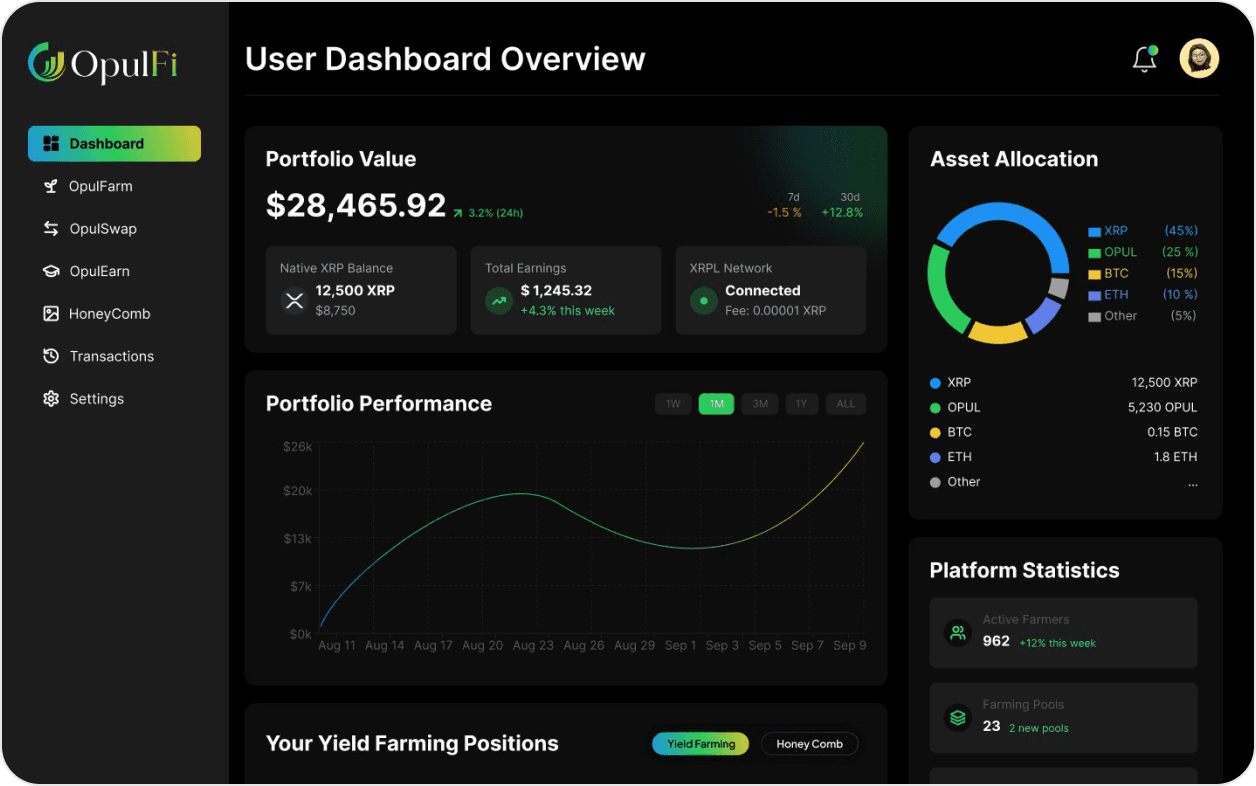Click the 1.8 ETH holdings amount
Image resolution: width=1256 pixels, height=786 pixels.
click(x=1175, y=457)
